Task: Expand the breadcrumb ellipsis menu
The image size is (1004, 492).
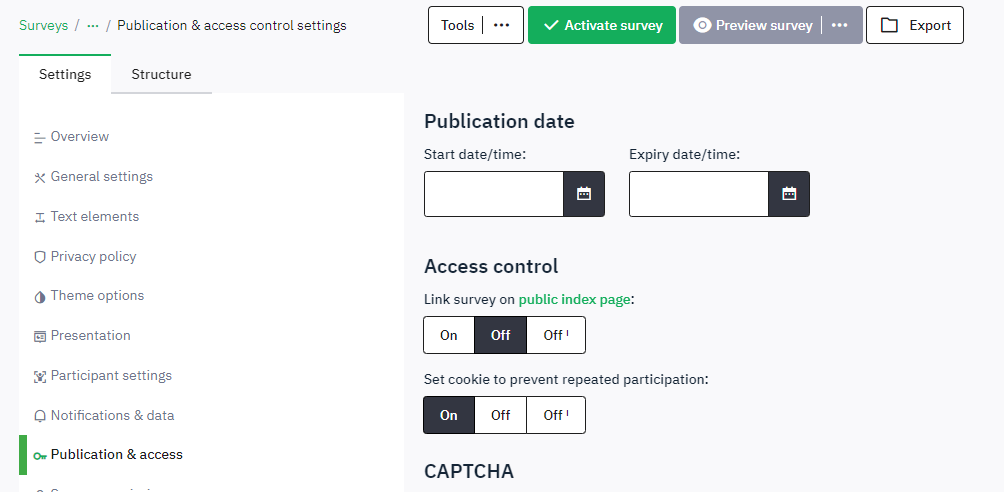Action: [93, 25]
